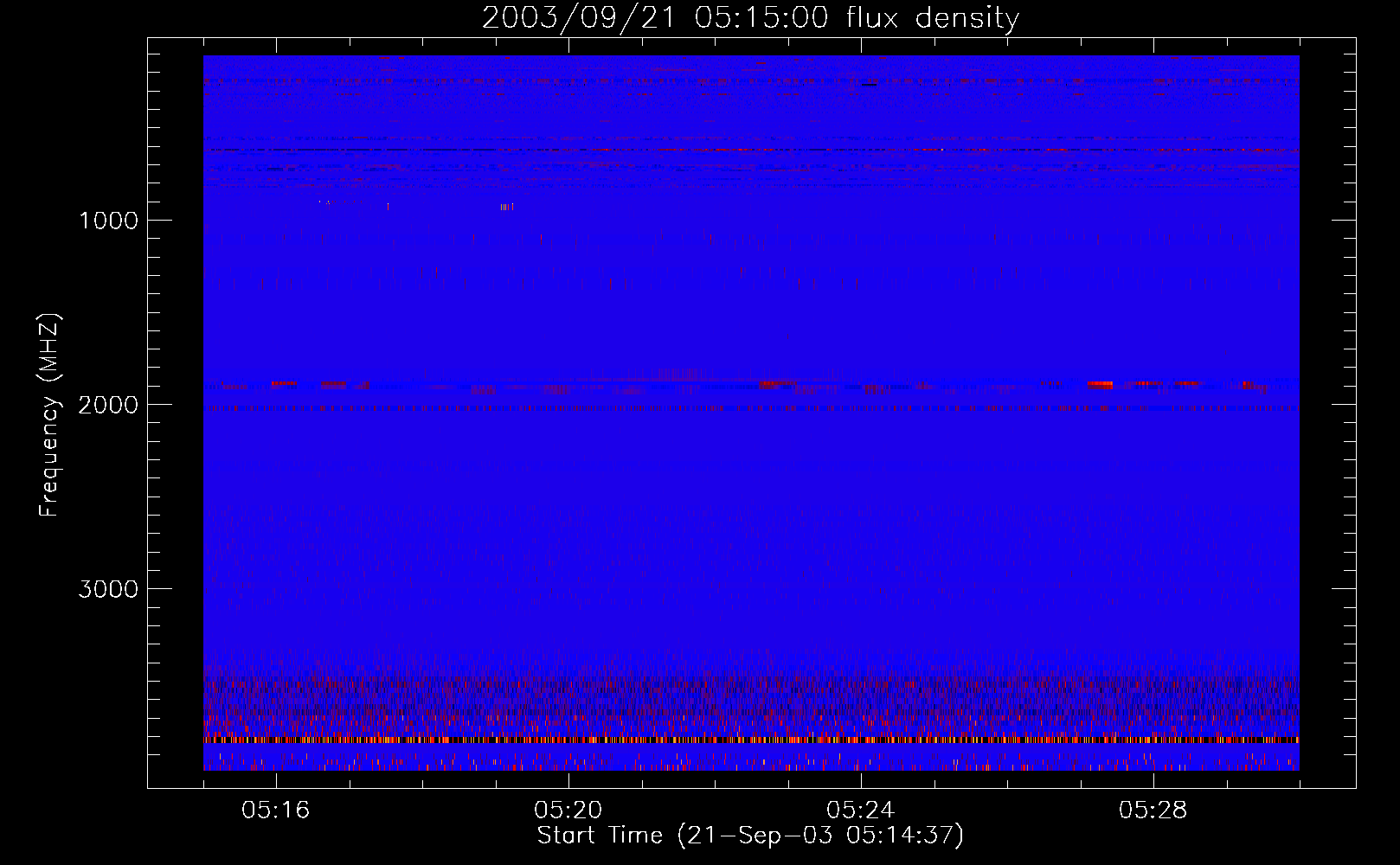Image resolution: width=1400 pixels, height=865 pixels.
Task: Click the 2000 frequency tick label
Action: pyautogui.click(x=108, y=405)
